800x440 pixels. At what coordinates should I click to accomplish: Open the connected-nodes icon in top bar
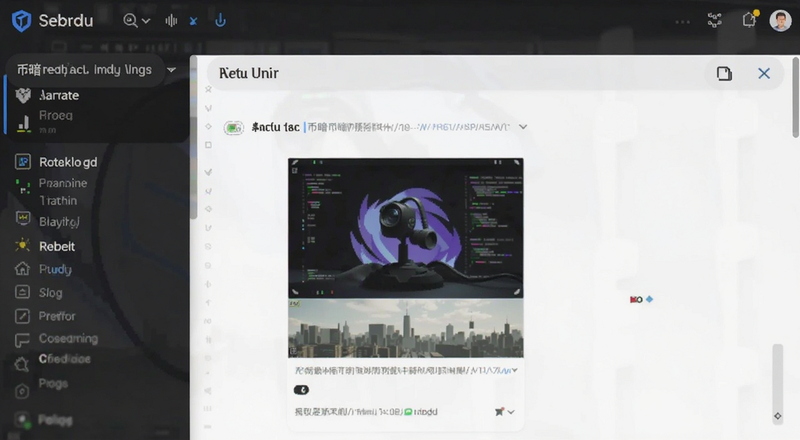[714, 20]
